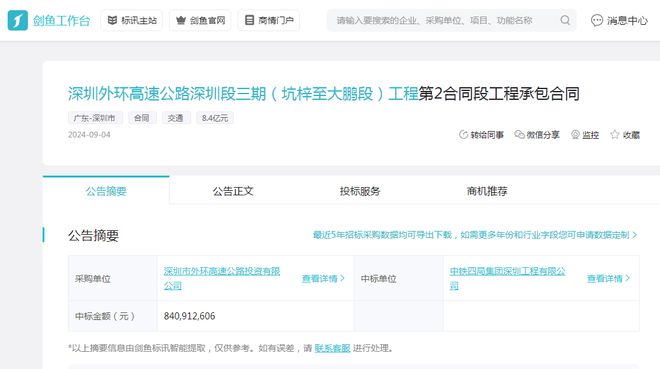
Task: Click the date 2024-09-04
Action: [89, 135]
